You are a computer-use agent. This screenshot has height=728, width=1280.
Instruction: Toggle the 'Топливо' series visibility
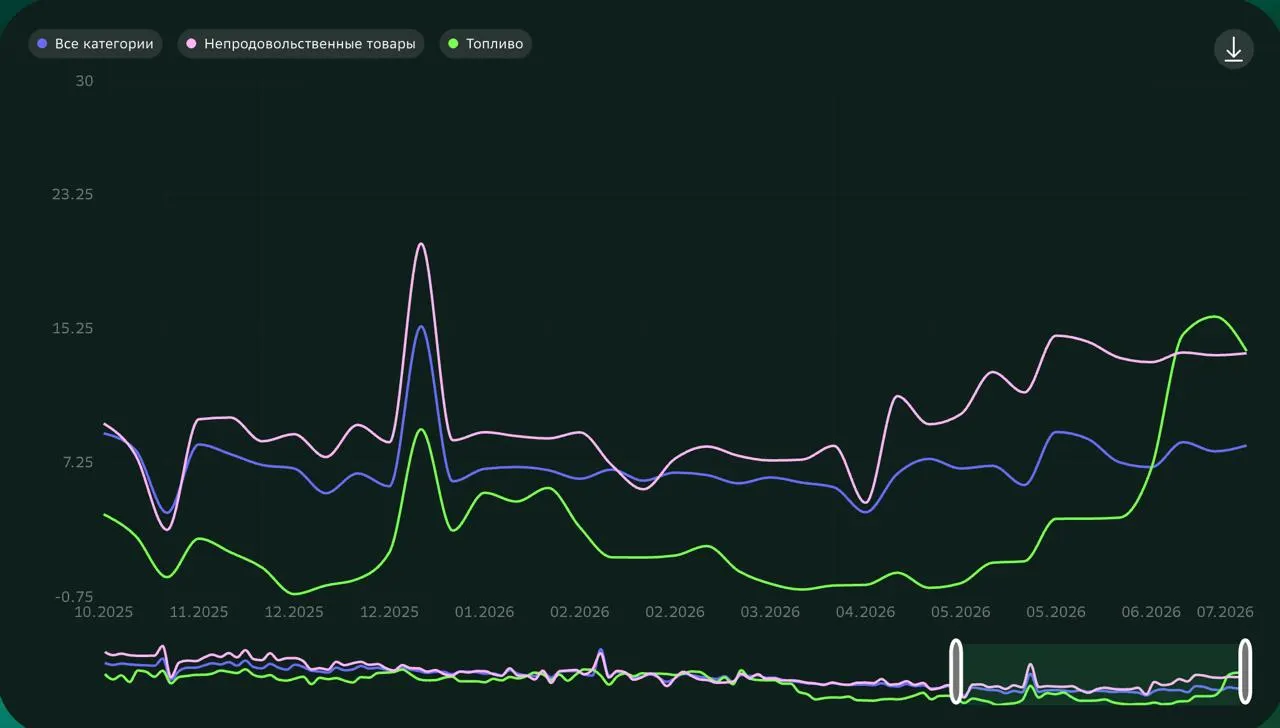(x=486, y=44)
